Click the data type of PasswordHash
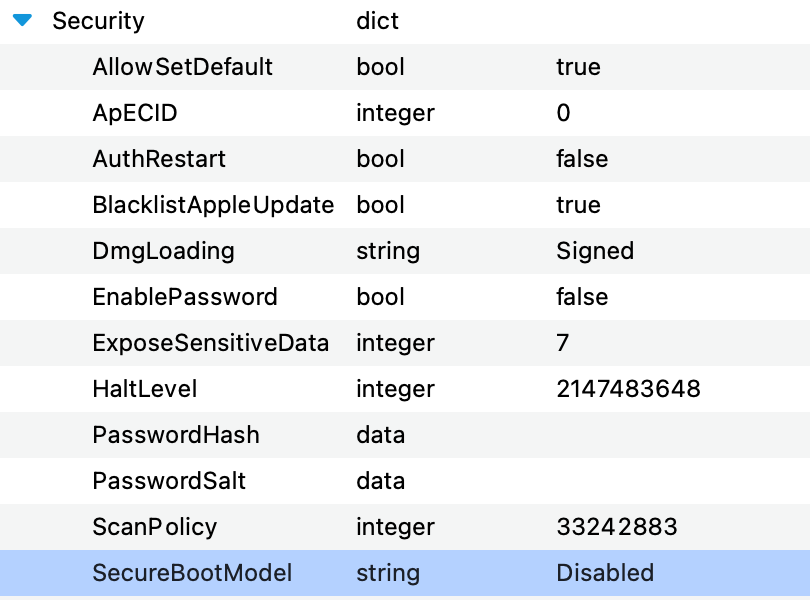 pos(380,435)
